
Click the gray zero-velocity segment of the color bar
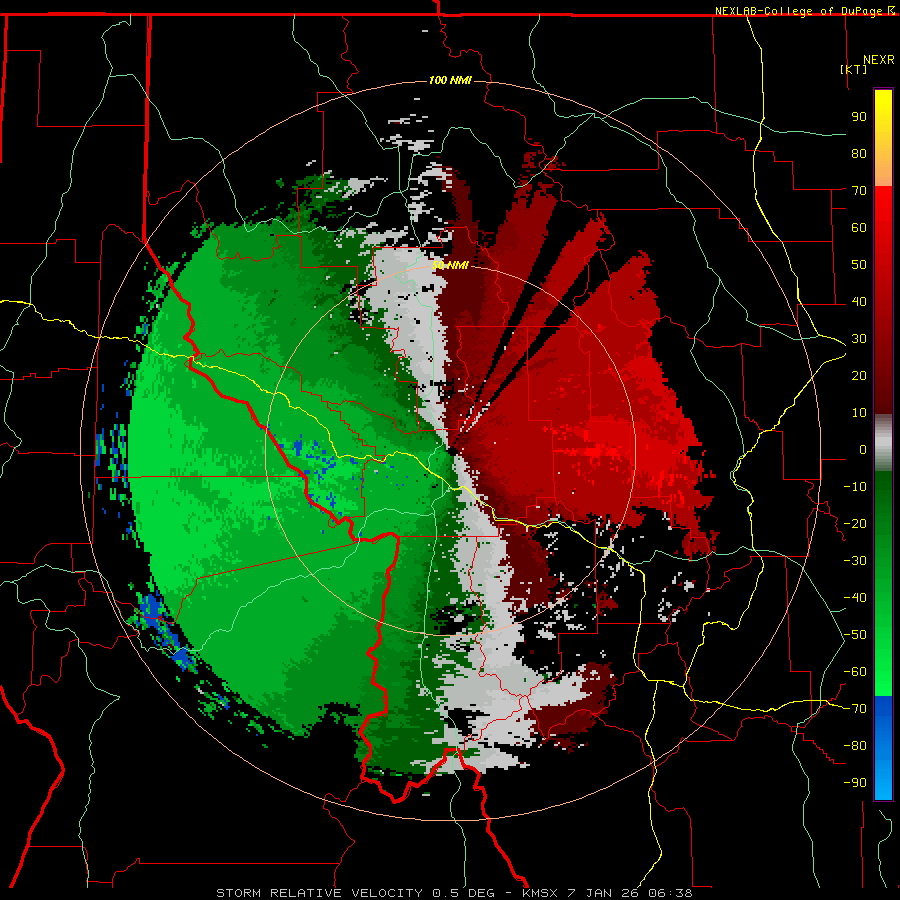883,443
